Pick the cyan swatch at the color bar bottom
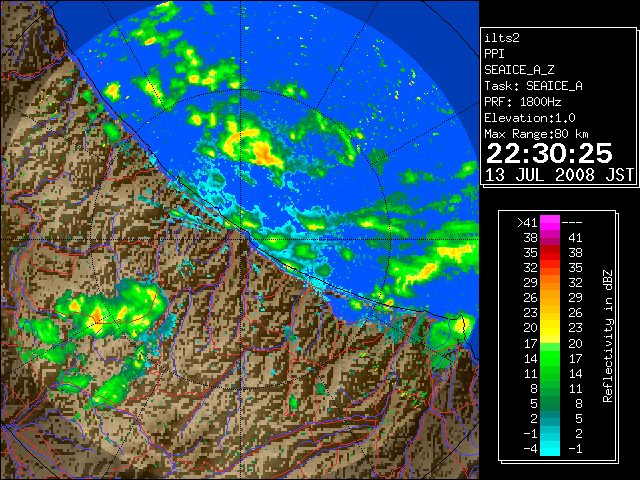This screenshot has width=640, height=480. (x=550, y=448)
